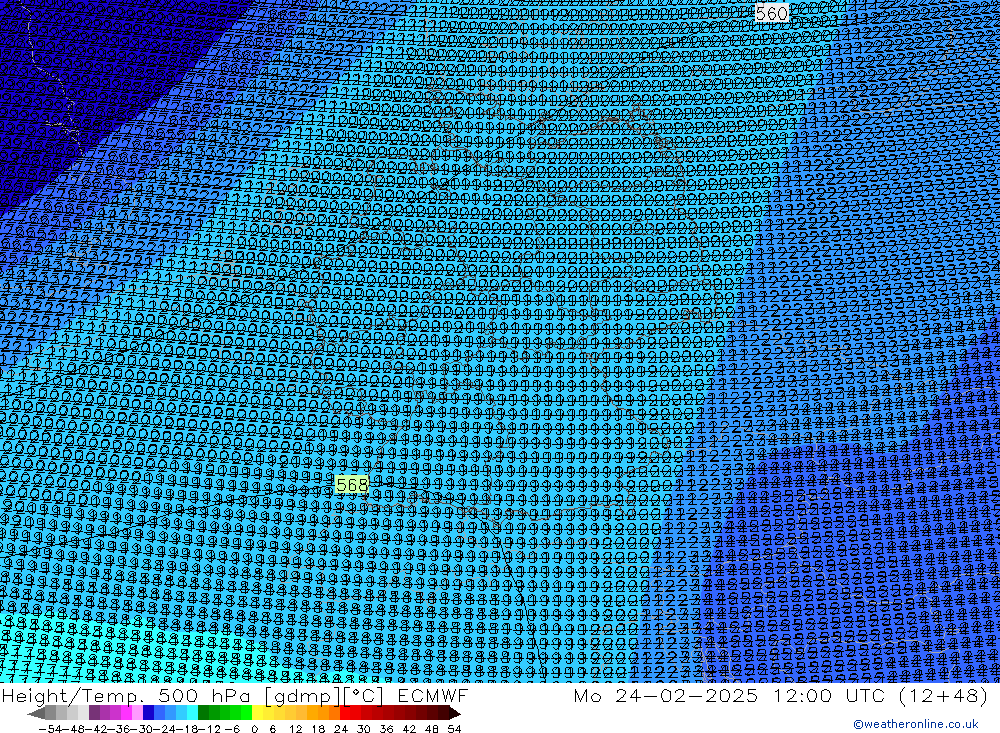
Task: Click the -54 legend scale value
Action: (50, 729)
